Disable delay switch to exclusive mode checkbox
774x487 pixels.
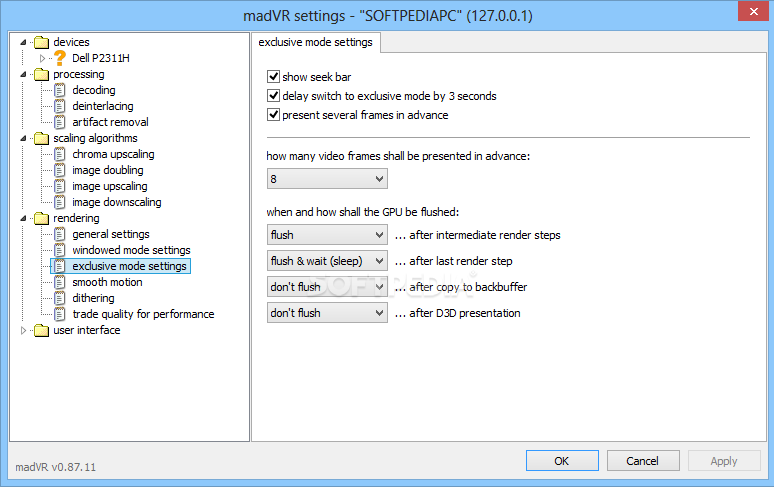click(x=273, y=96)
